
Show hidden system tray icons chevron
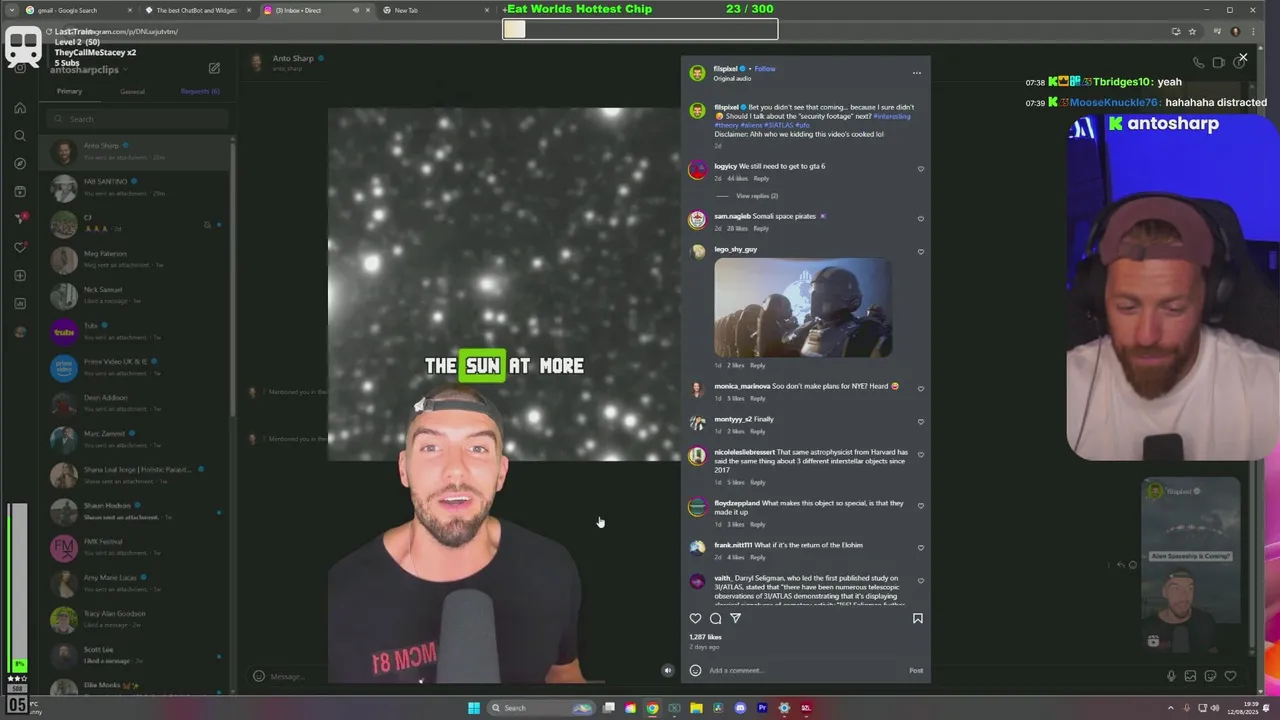tap(1170, 708)
